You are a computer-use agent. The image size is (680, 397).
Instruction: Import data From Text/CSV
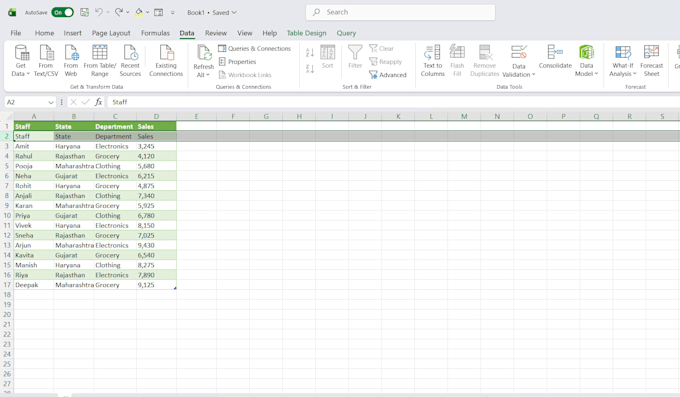(46, 61)
